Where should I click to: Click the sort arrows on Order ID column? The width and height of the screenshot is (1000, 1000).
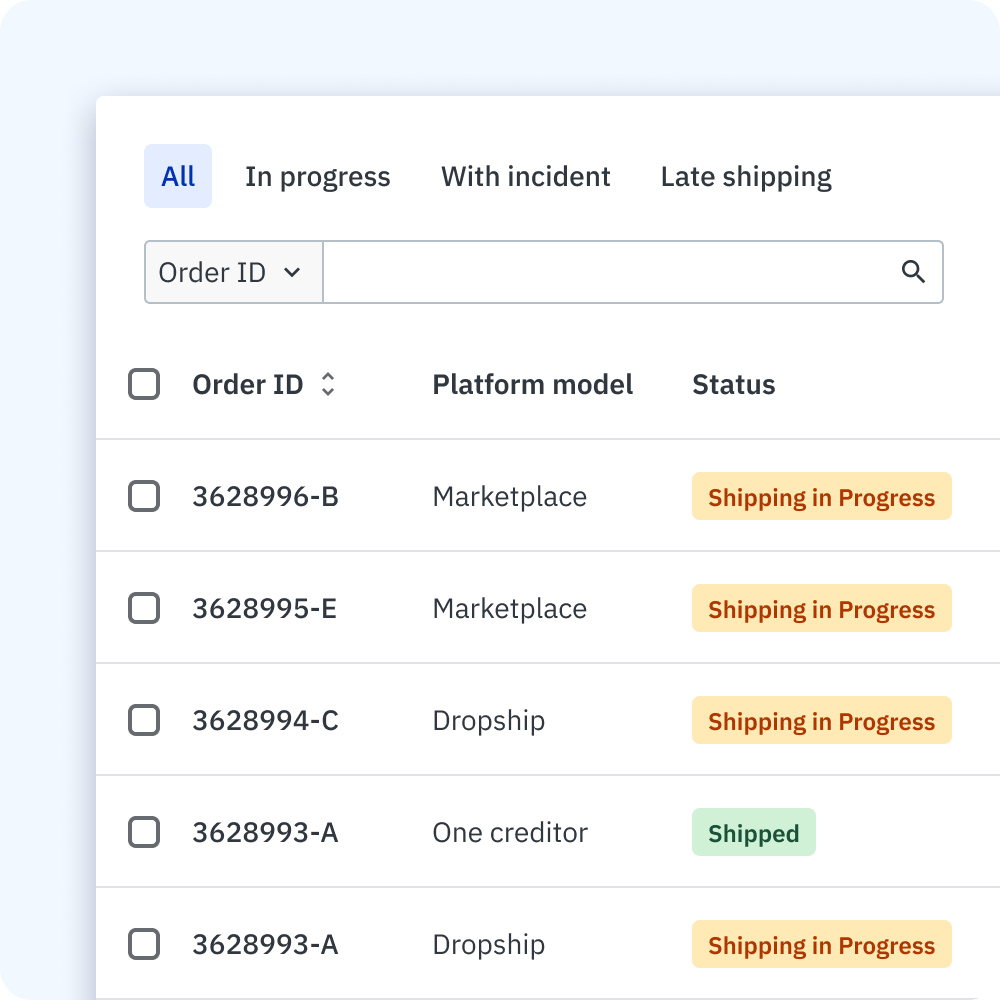click(x=328, y=384)
